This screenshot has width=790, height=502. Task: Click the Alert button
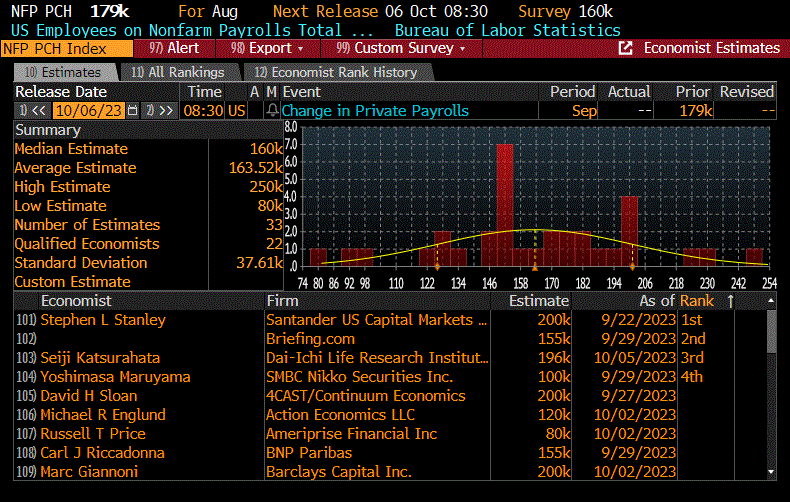tap(174, 48)
